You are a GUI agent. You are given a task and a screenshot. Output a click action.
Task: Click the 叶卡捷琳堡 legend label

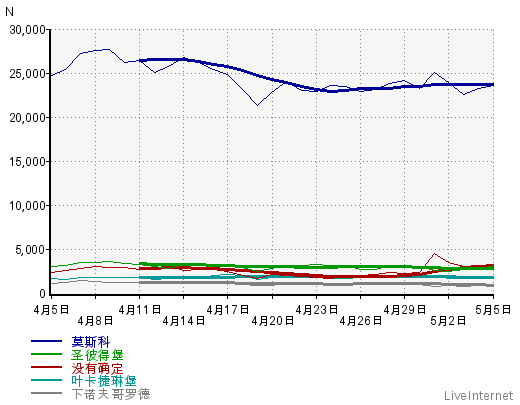(104, 381)
